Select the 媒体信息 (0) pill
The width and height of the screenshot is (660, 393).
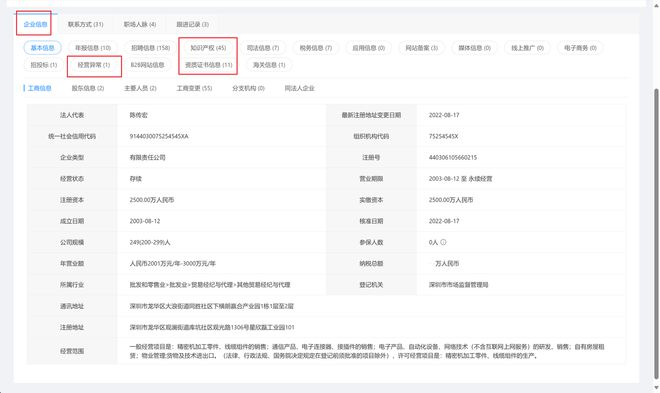point(475,48)
